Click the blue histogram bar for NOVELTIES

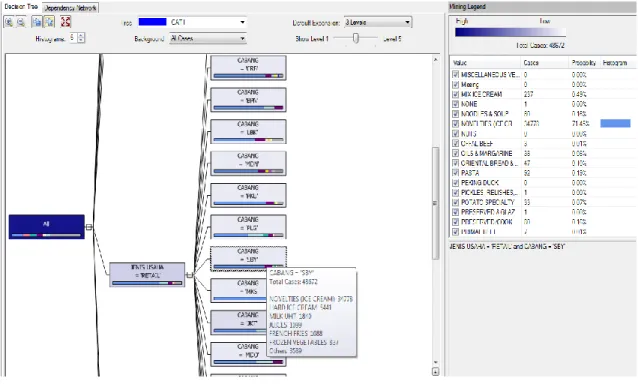click(x=615, y=123)
